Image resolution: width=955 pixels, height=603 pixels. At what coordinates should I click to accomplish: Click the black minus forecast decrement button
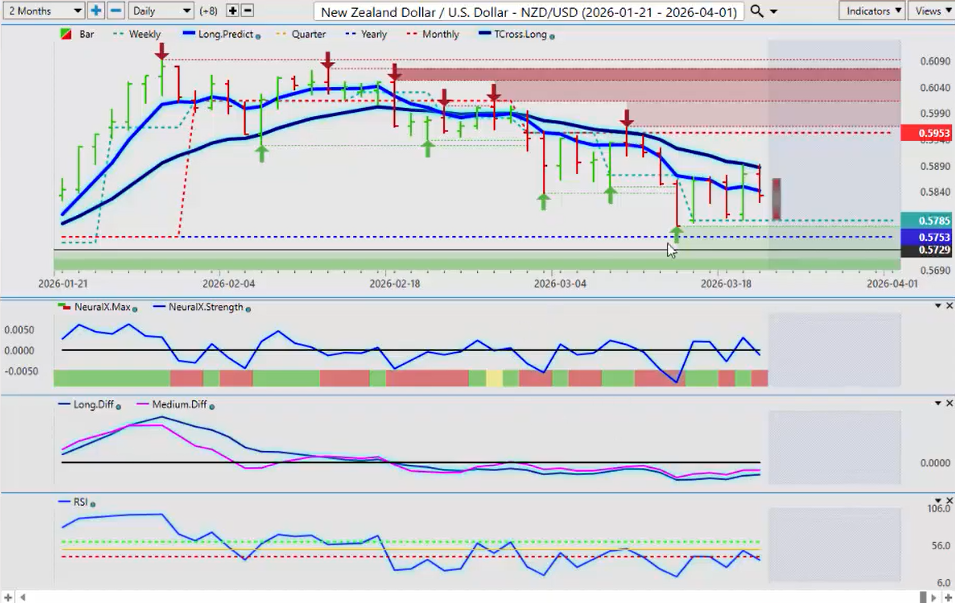coord(247,10)
